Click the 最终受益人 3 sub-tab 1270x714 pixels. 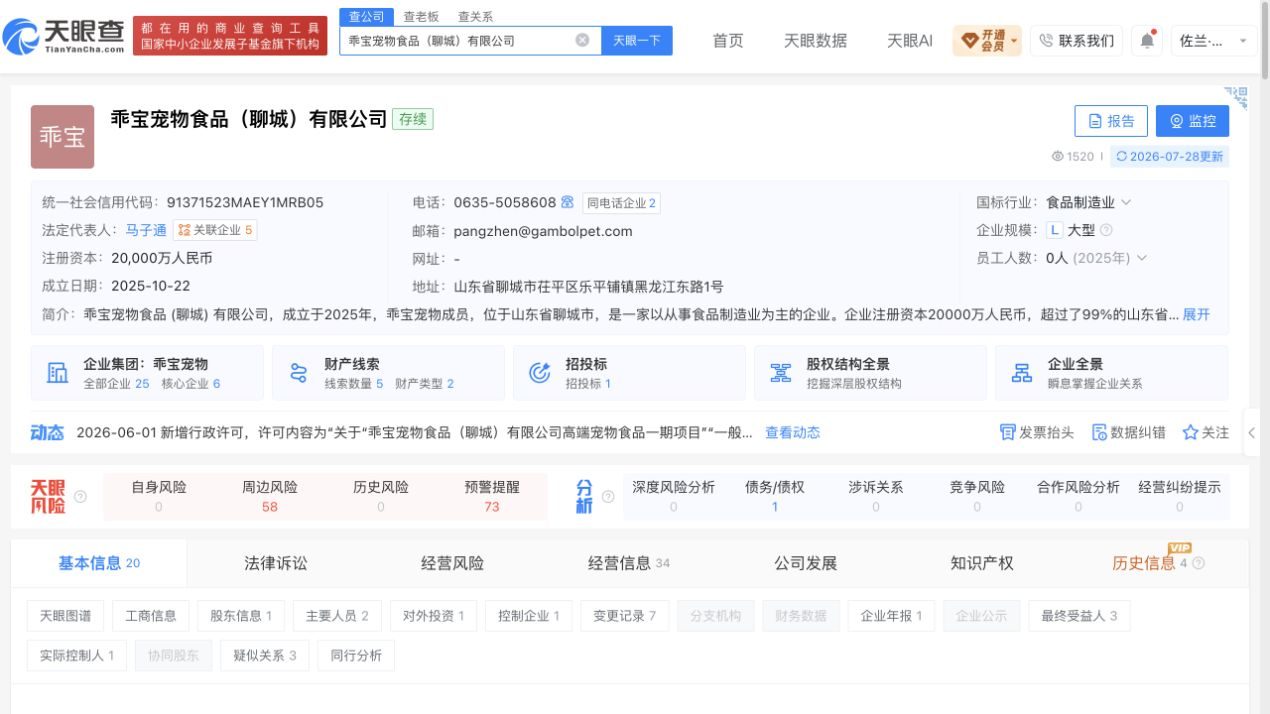click(x=1079, y=616)
